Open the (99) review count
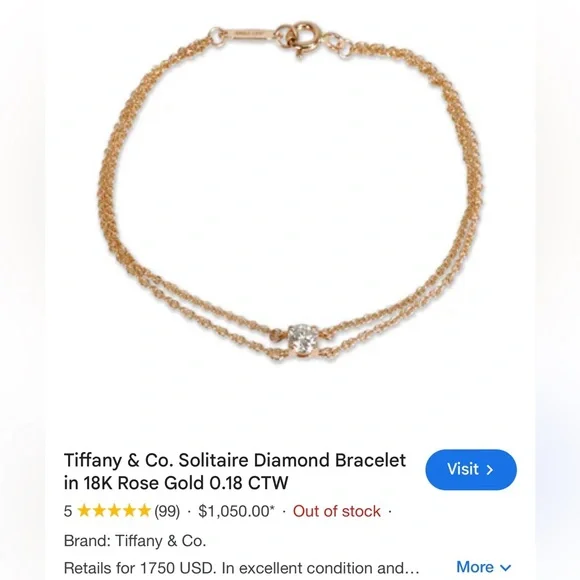580x580 pixels. coord(167,511)
